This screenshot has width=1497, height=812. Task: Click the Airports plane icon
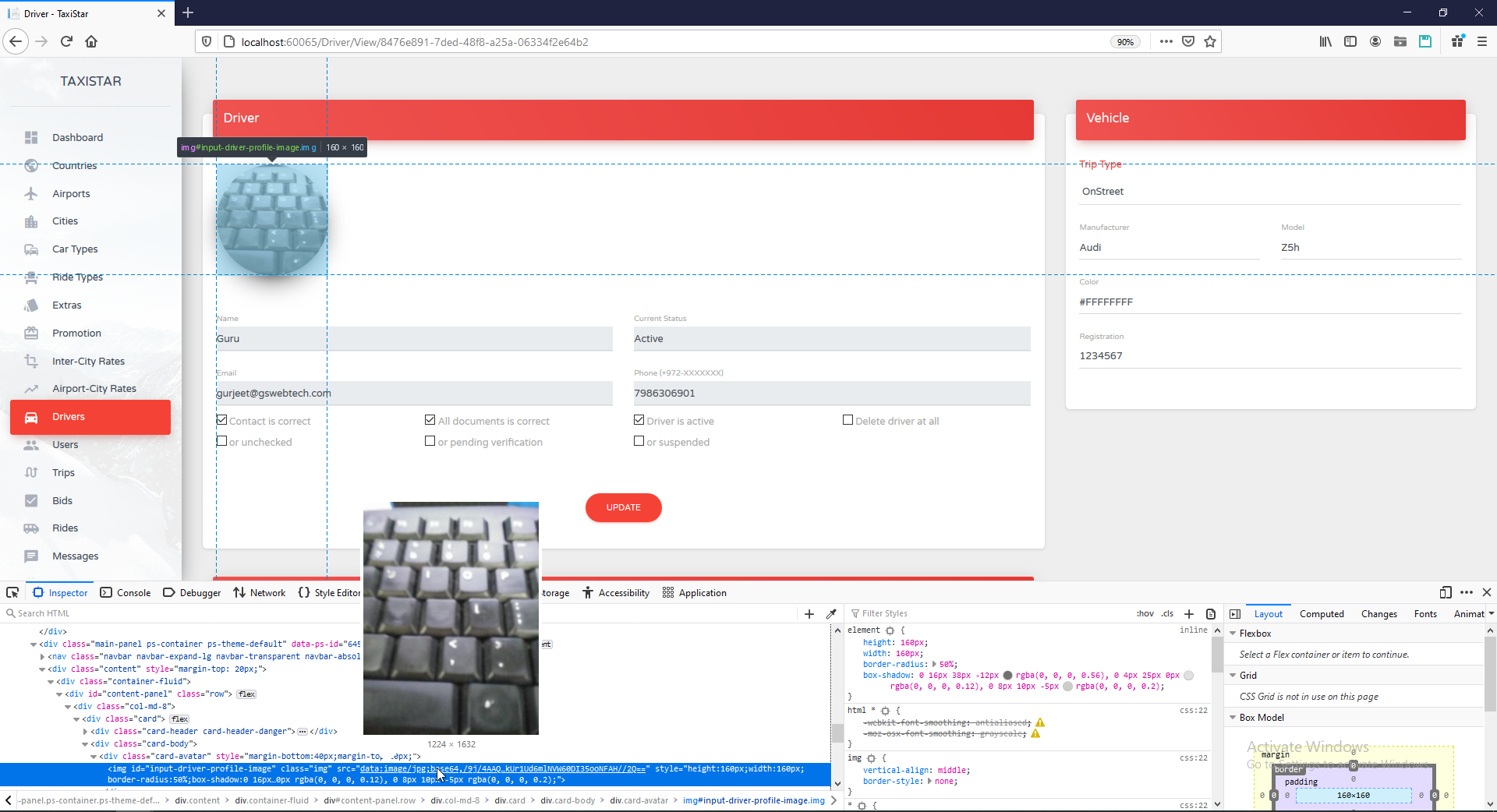point(31,194)
